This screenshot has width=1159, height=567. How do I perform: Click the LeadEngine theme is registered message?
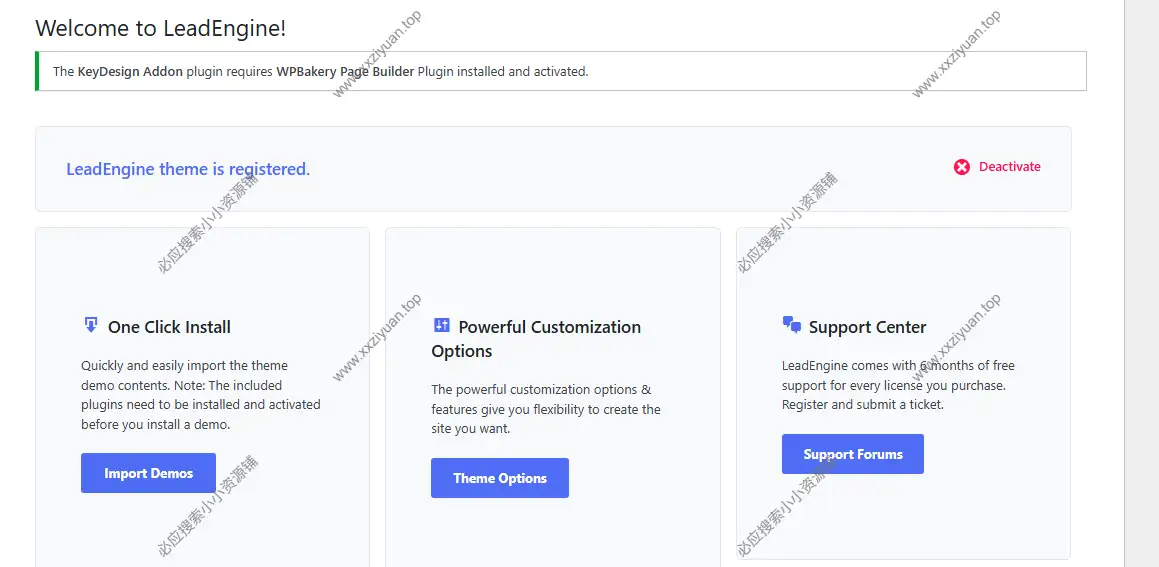coord(188,169)
